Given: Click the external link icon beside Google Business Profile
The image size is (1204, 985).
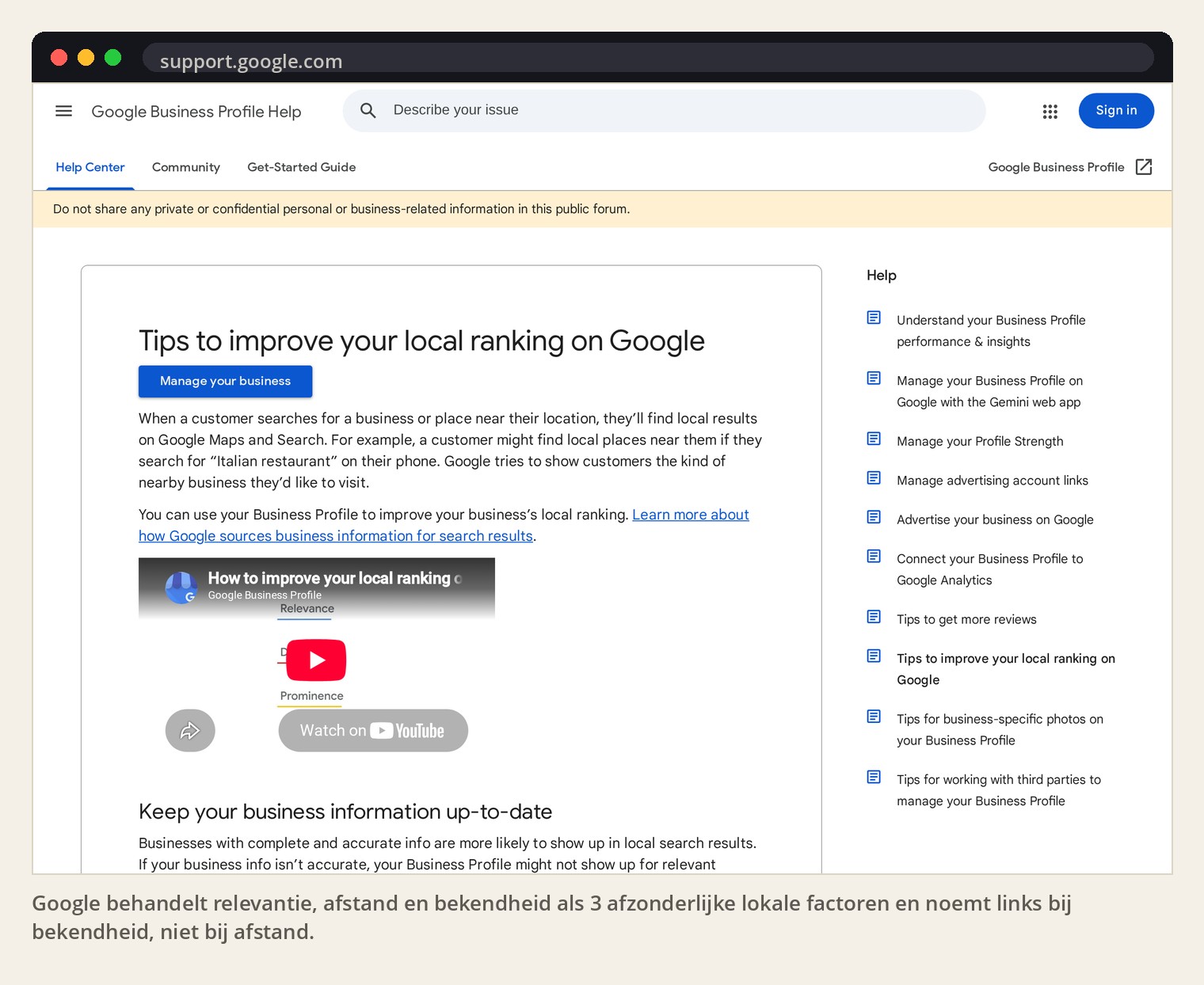Looking at the screenshot, I should pos(1144,167).
